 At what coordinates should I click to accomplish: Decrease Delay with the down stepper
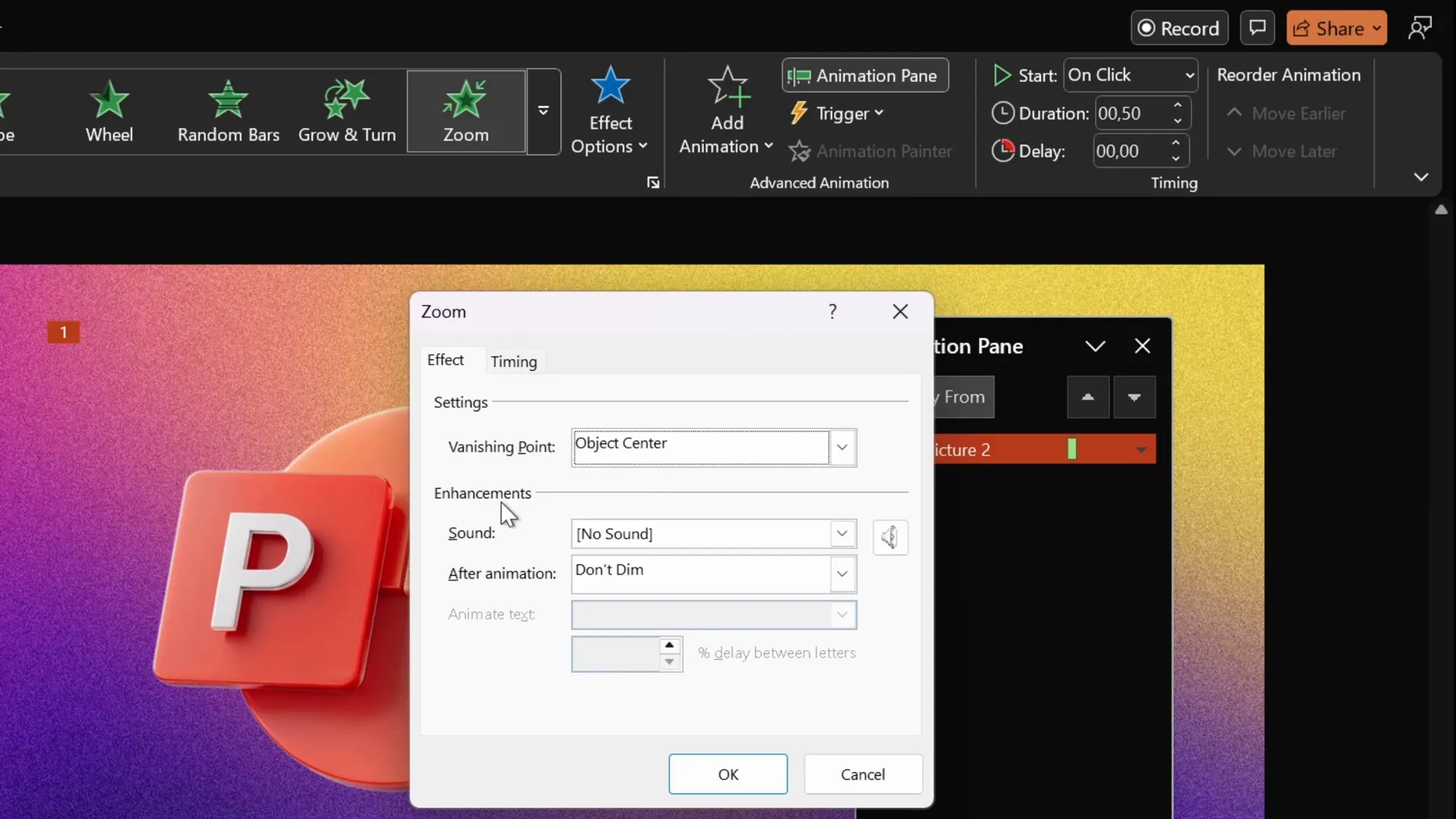tap(1175, 159)
